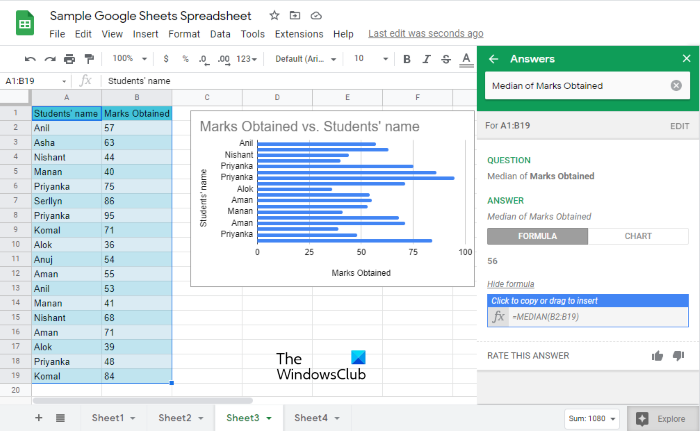Switch to the Sheet1 tab
This screenshot has width=700, height=431.
point(108,418)
